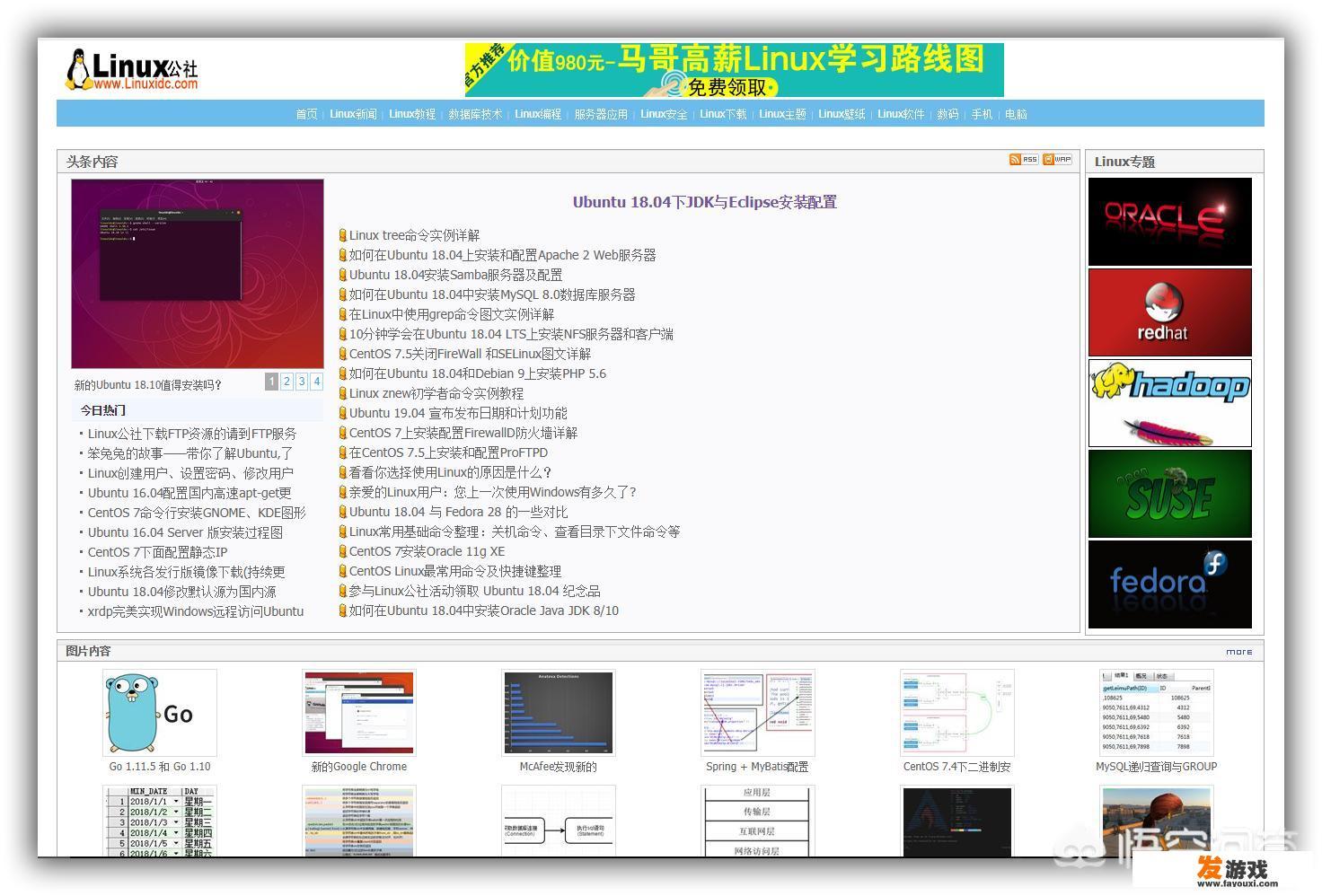Open 数码 in the navigation bar
Viewport: 1322px width, 896px height.
click(x=947, y=114)
